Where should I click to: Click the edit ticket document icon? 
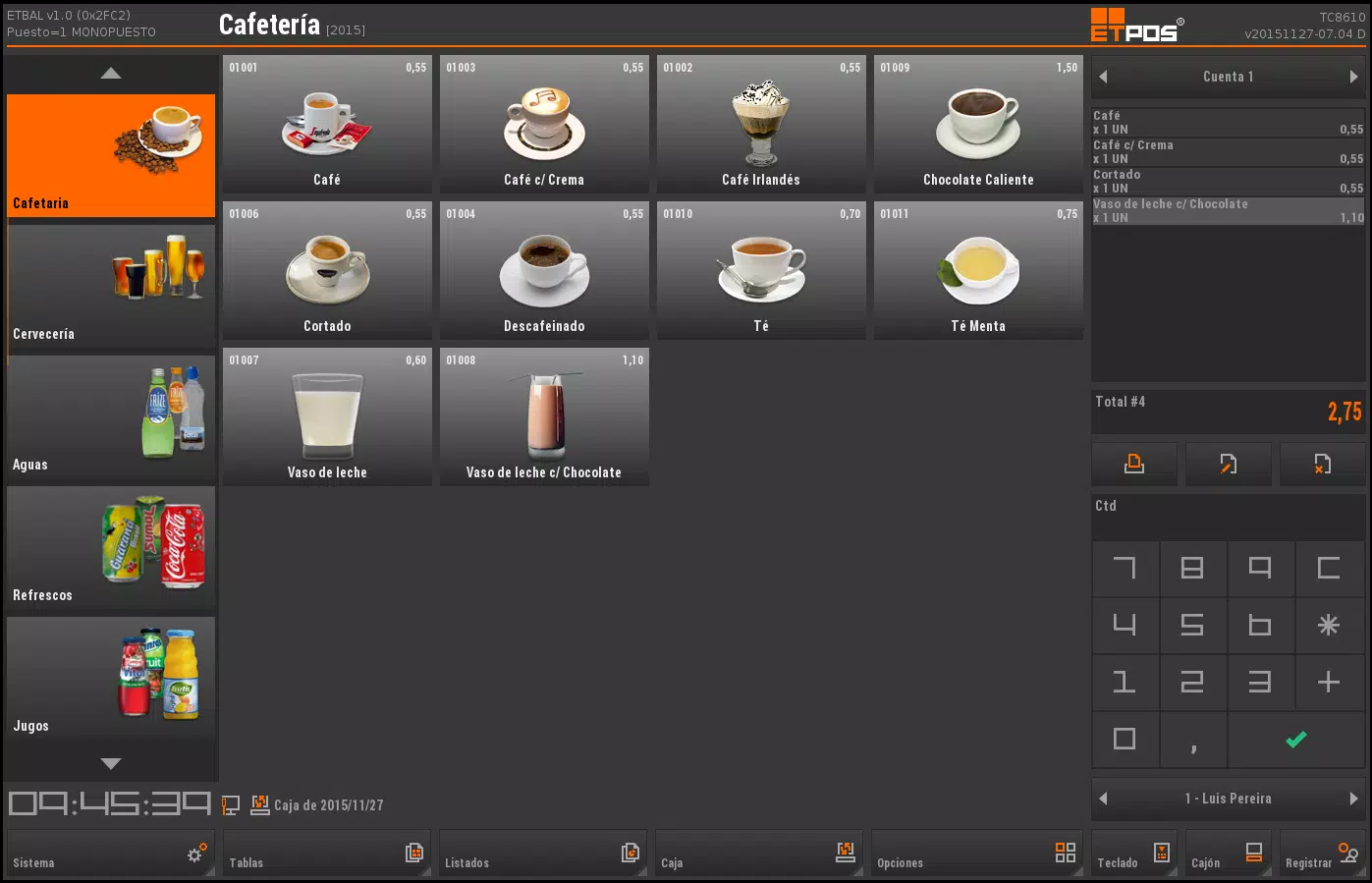point(1229,464)
